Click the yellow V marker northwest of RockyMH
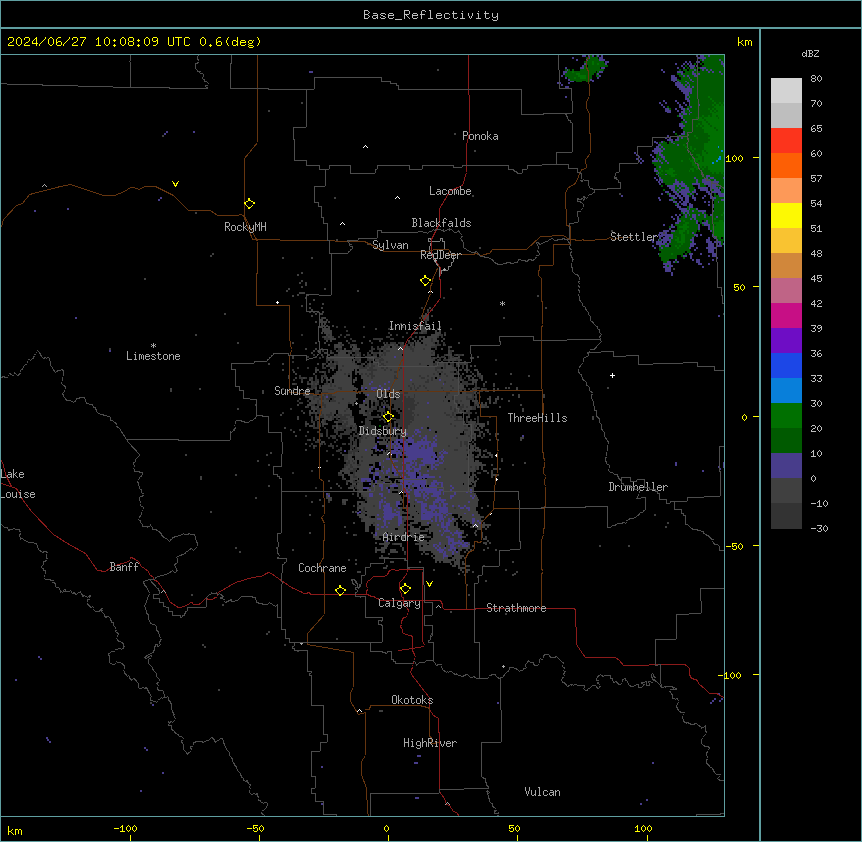The width and height of the screenshot is (862, 842). (x=175, y=184)
